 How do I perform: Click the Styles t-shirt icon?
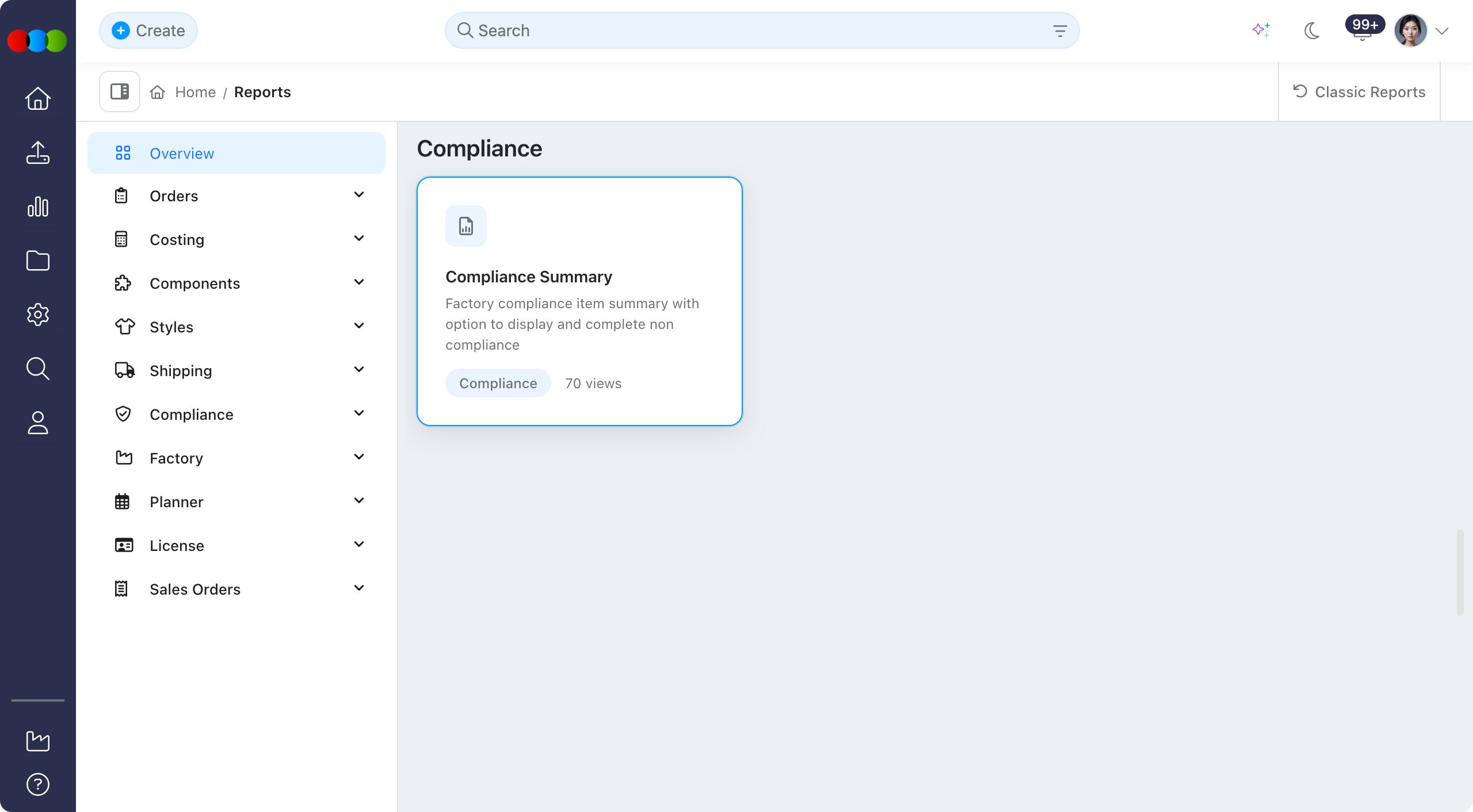125,327
